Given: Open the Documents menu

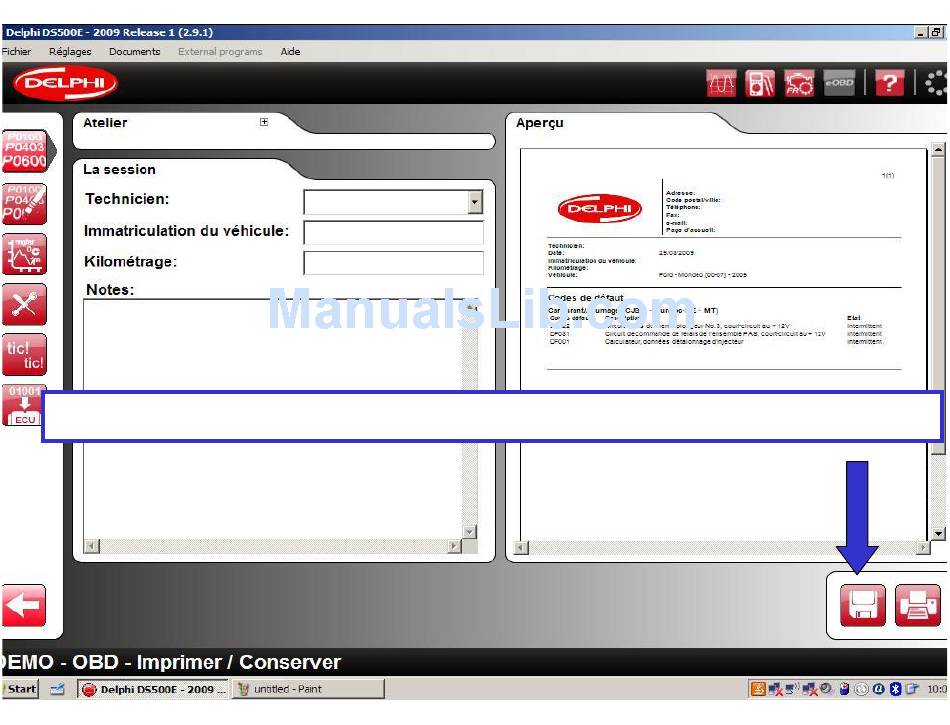Looking at the screenshot, I should point(135,51).
